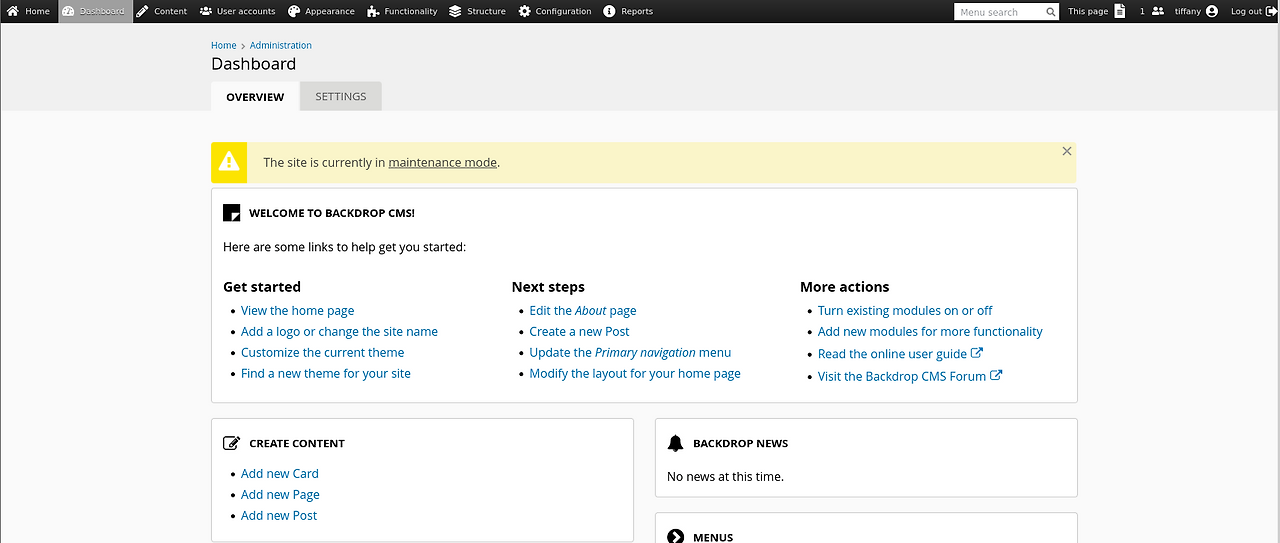Image resolution: width=1280 pixels, height=543 pixels.
Task: Click Add new Card link
Action: coord(280,474)
